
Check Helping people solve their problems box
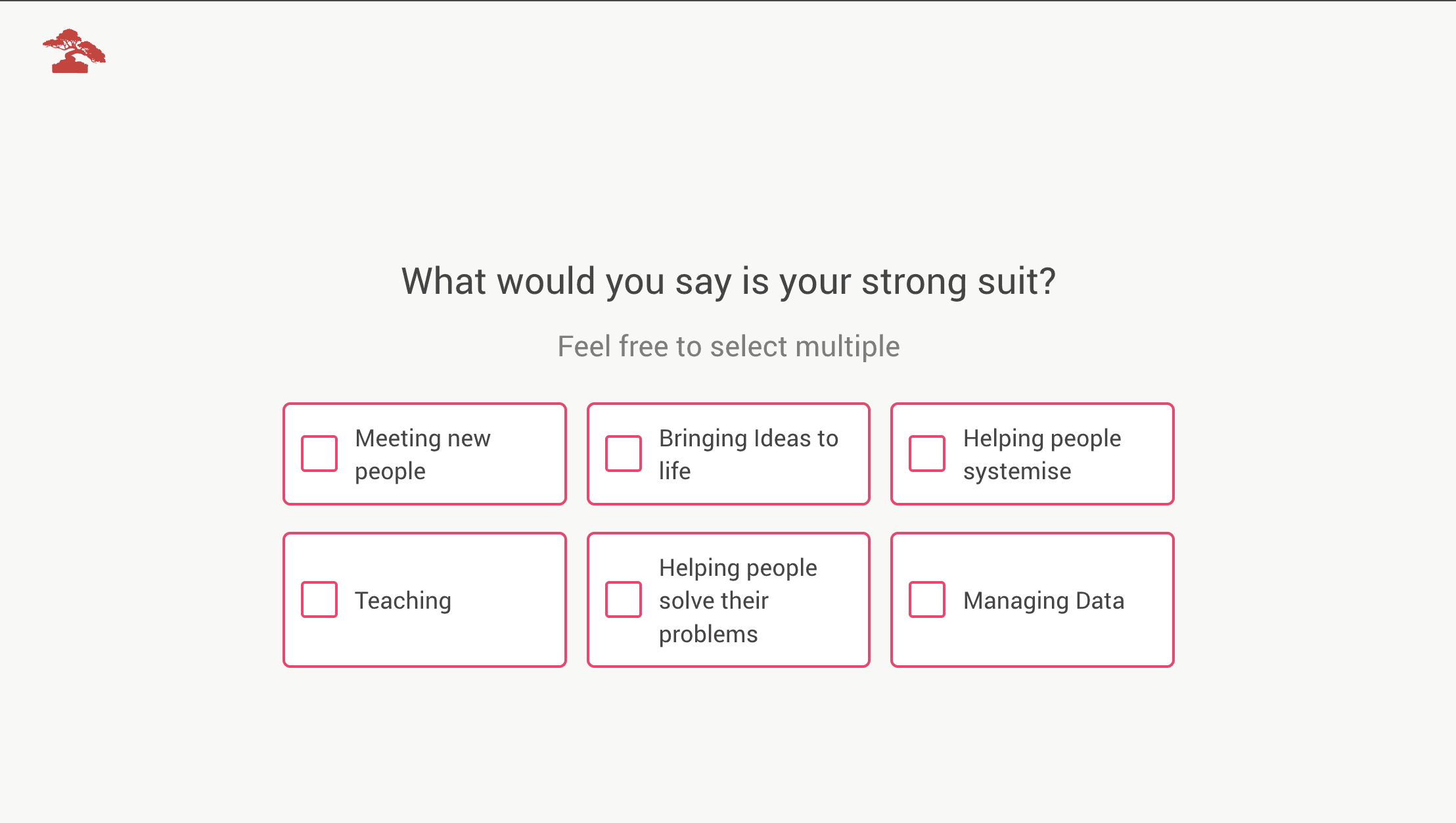click(x=624, y=600)
